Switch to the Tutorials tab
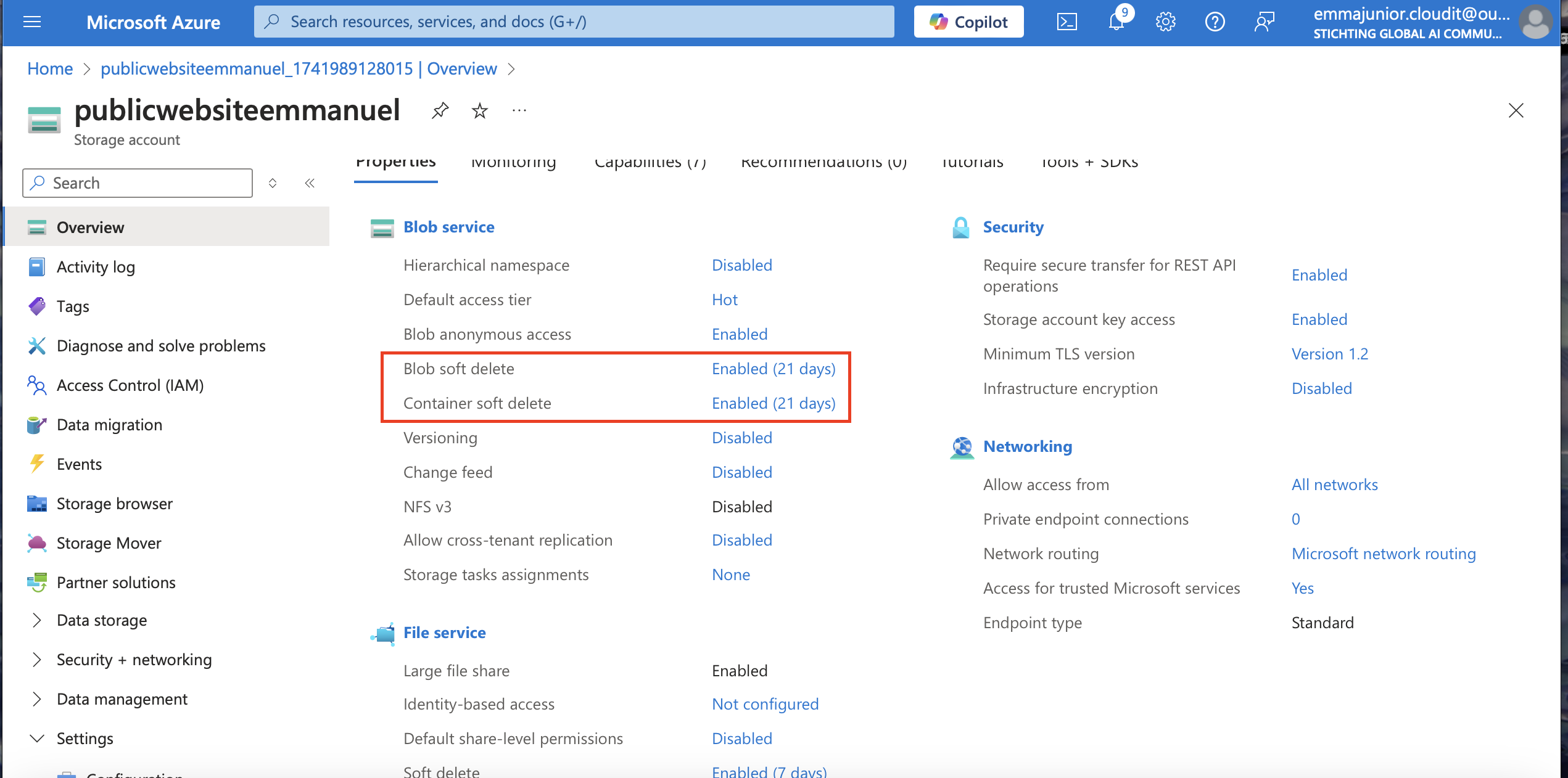1568x778 pixels. 972,164
